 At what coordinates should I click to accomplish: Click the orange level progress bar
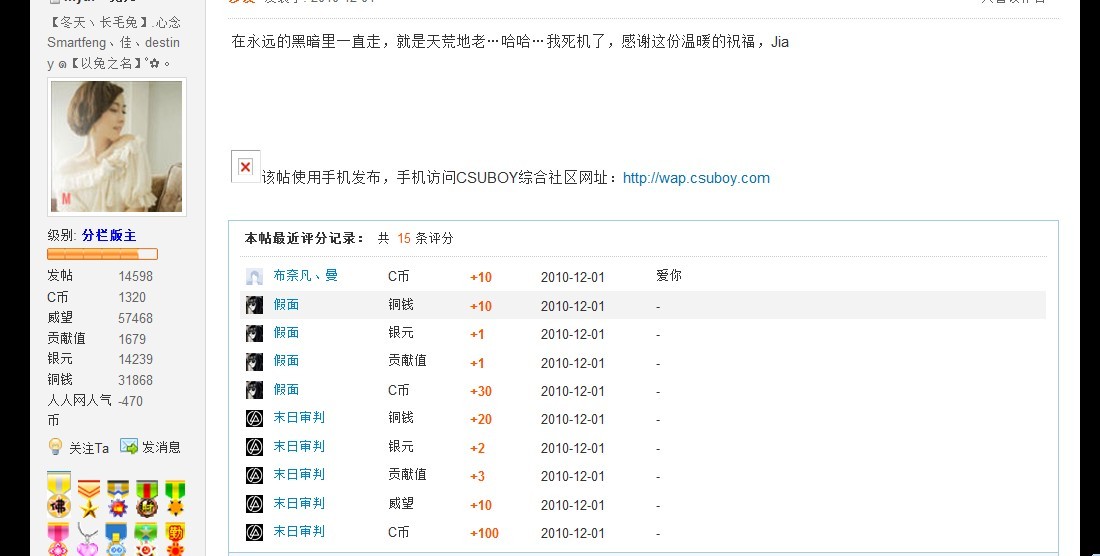click(x=102, y=254)
